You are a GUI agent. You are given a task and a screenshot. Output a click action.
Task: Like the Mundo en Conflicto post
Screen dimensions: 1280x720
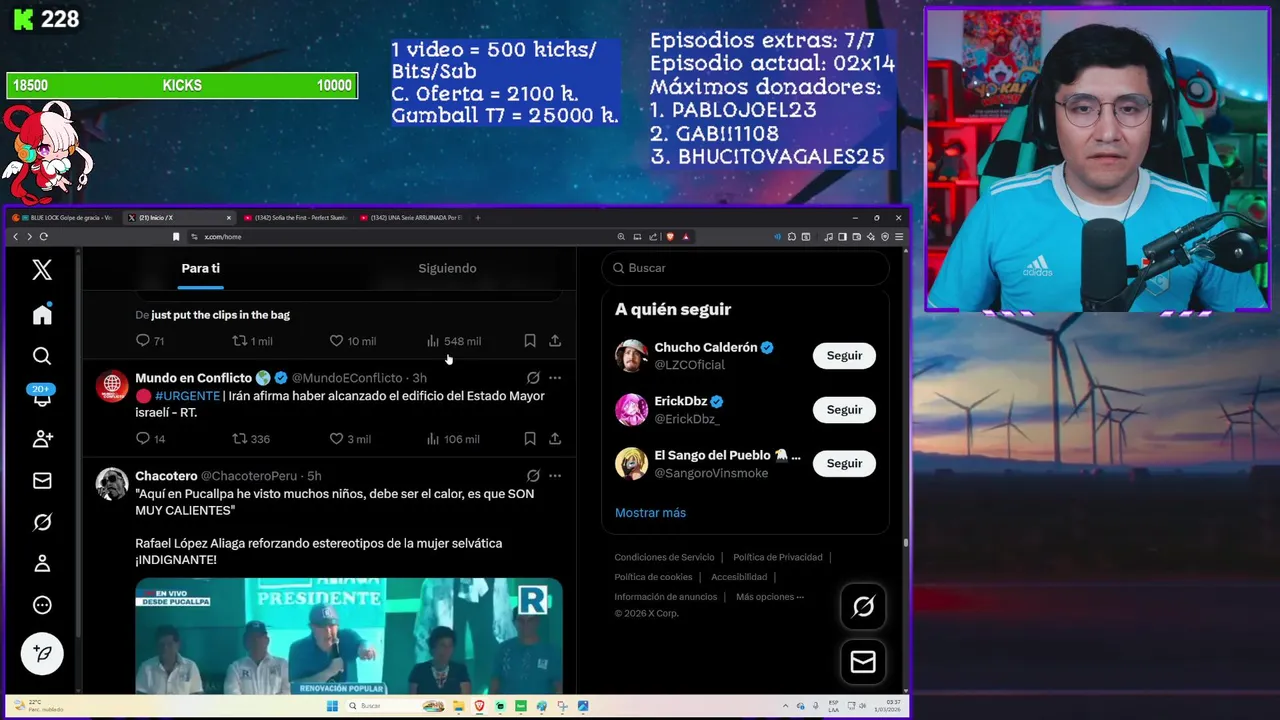(x=350, y=439)
